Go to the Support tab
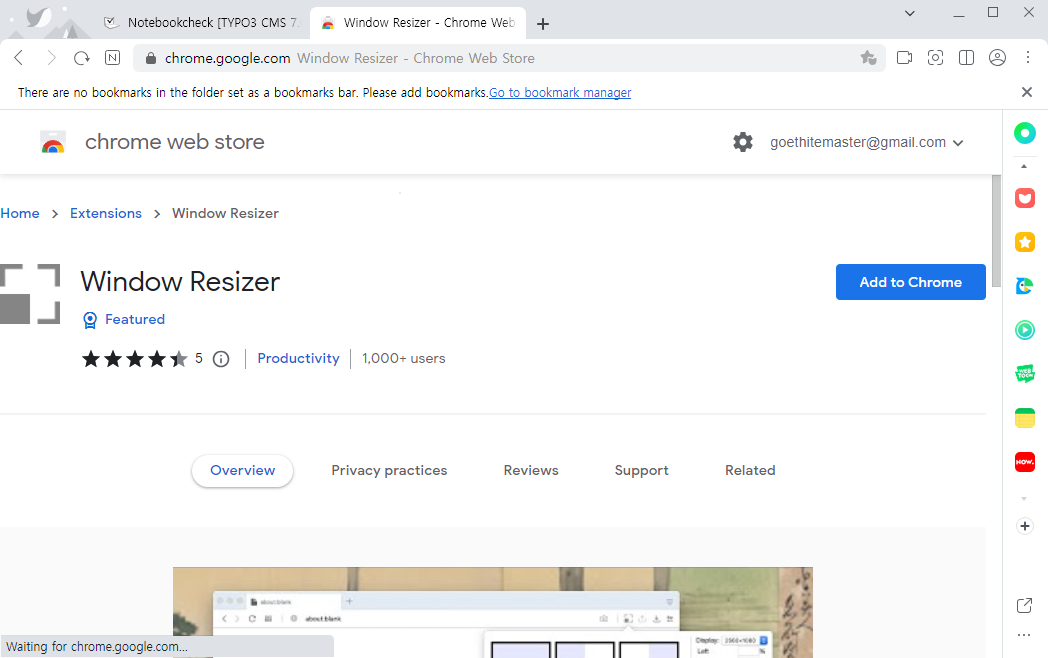This screenshot has height=658, width=1048. [x=642, y=471]
